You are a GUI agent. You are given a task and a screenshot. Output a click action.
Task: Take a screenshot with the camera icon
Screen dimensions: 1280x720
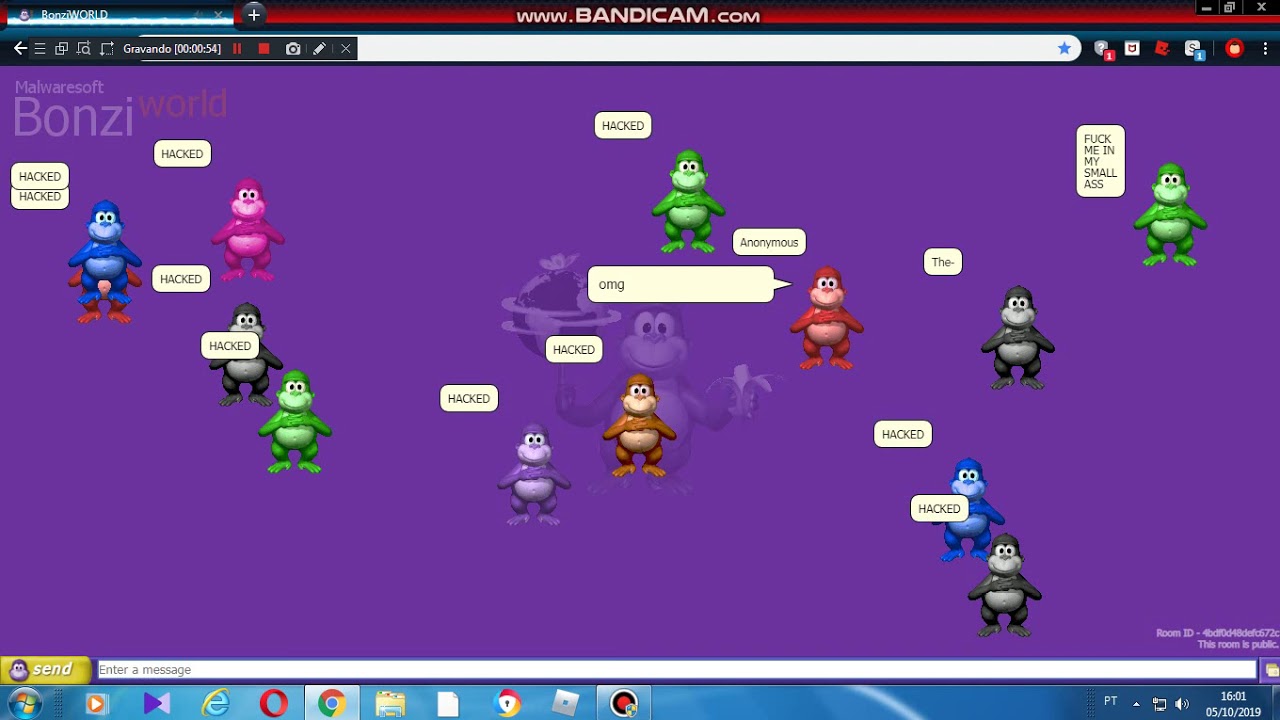pyautogui.click(x=293, y=48)
